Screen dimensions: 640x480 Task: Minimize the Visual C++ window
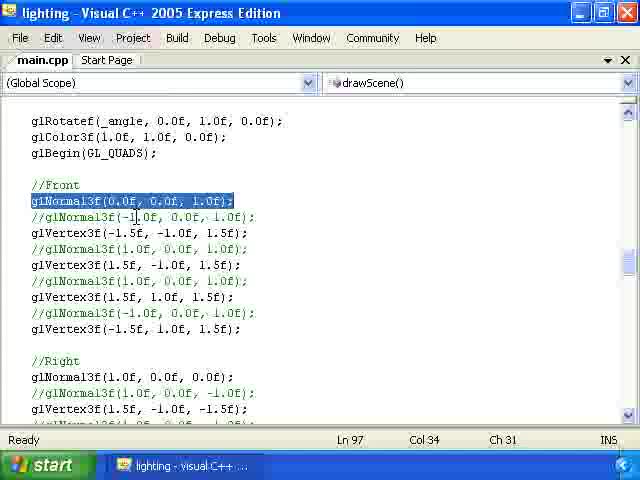point(580,13)
